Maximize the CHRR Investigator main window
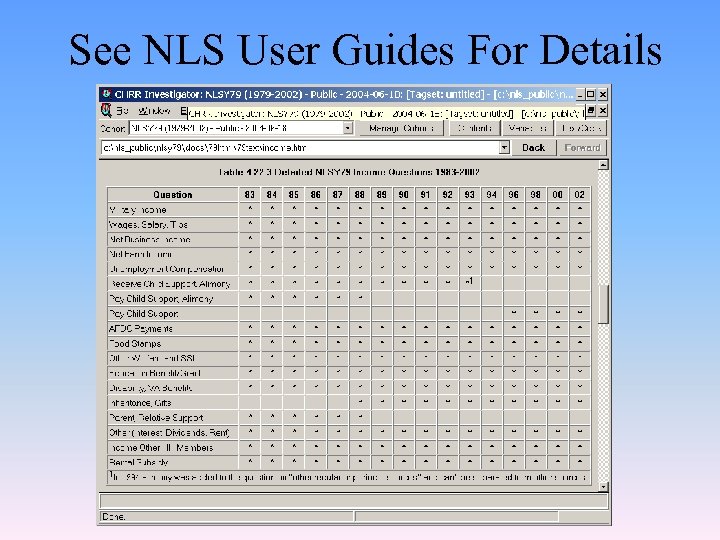Viewport: 720px width, 540px height. click(591, 95)
